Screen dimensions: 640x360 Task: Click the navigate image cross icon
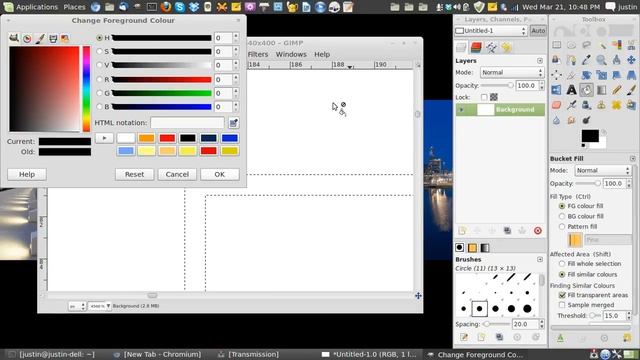pyautogui.click(x=418, y=296)
